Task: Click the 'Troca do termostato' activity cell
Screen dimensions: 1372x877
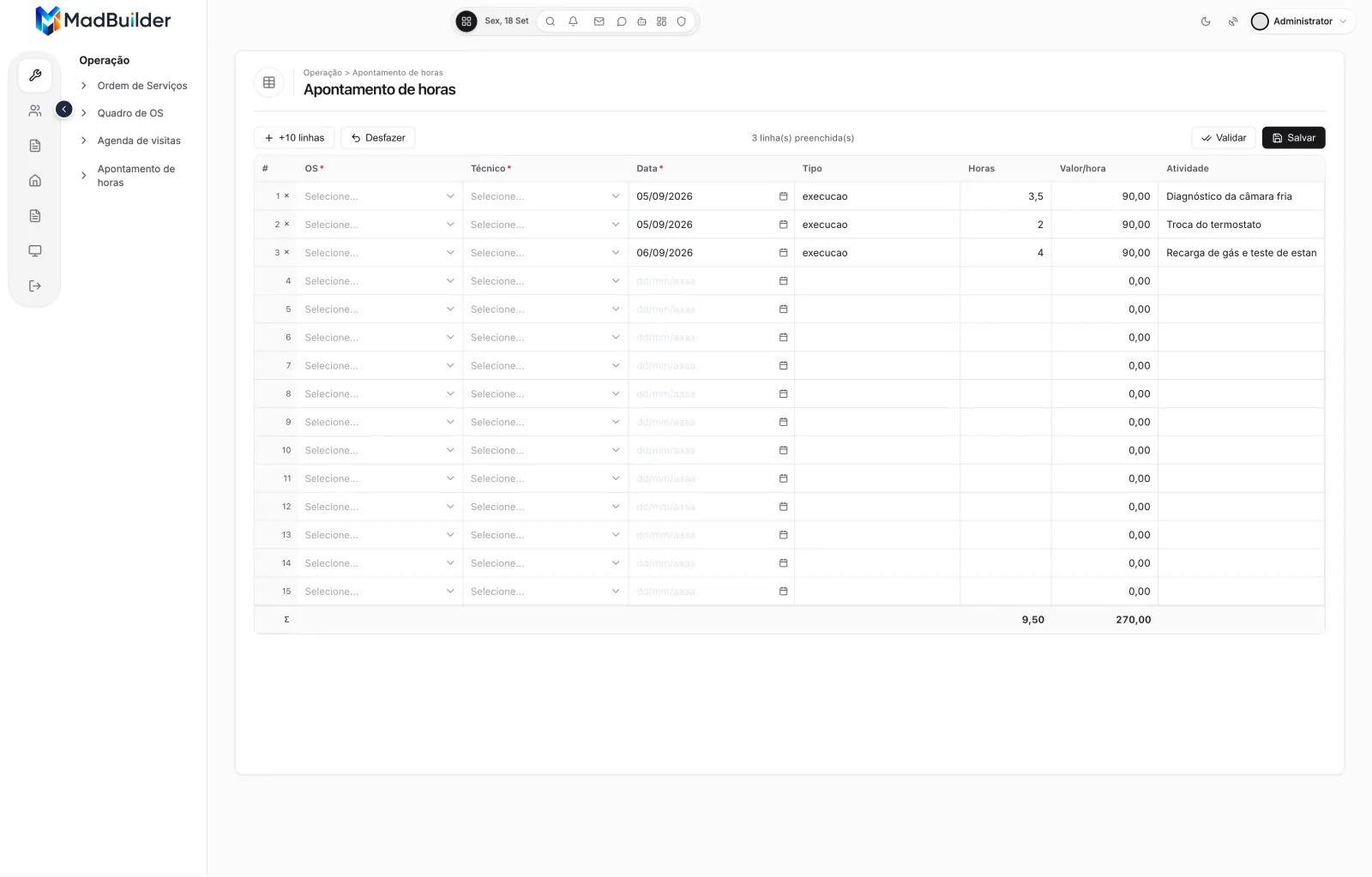Action: pos(1241,225)
